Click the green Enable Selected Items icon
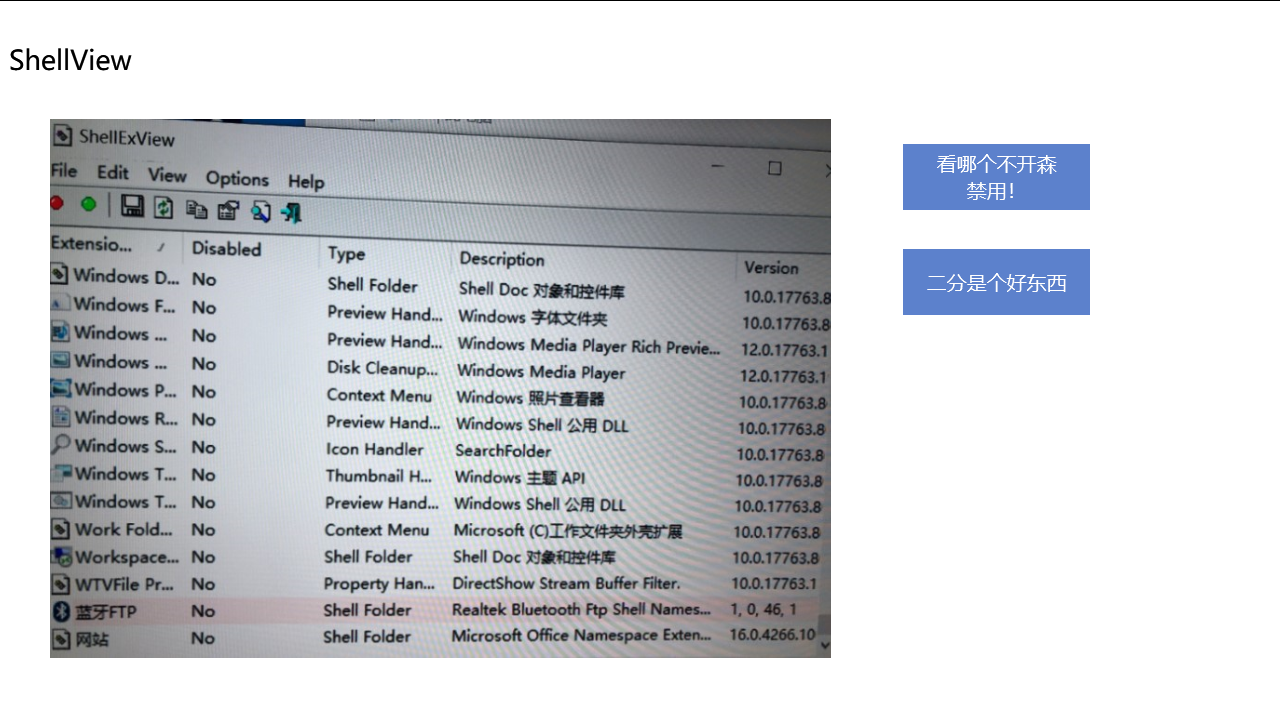The height and width of the screenshot is (720, 1280). [89, 204]
